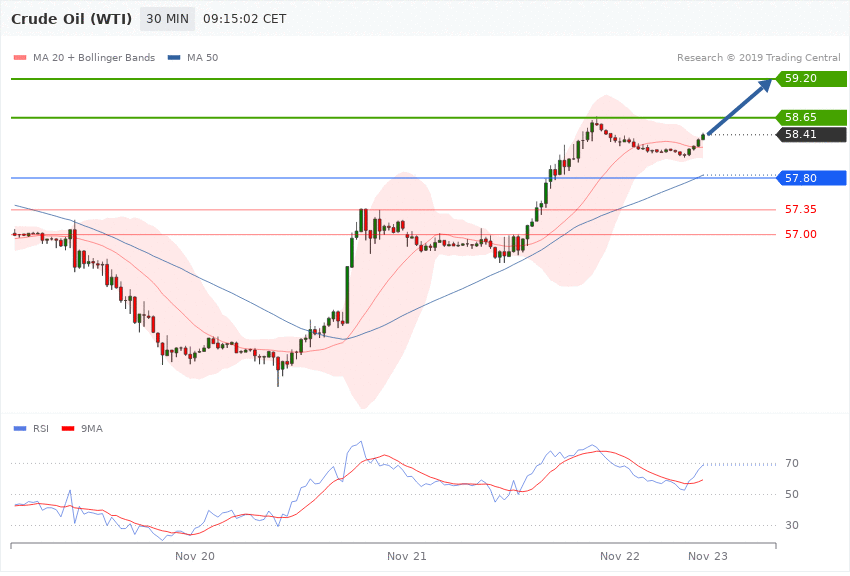Screen dimensions: 850x576
Task: Click the Nov 21 date axis label
Action: click(x=407, y=556)
